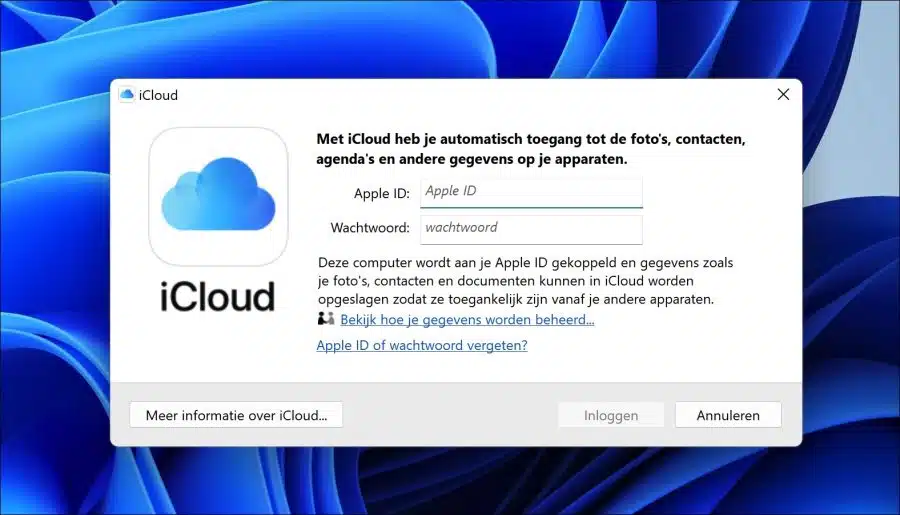
Task: Open 'Apple ID of wachtwoord vergeten?' link
Action: coord(422,345)
